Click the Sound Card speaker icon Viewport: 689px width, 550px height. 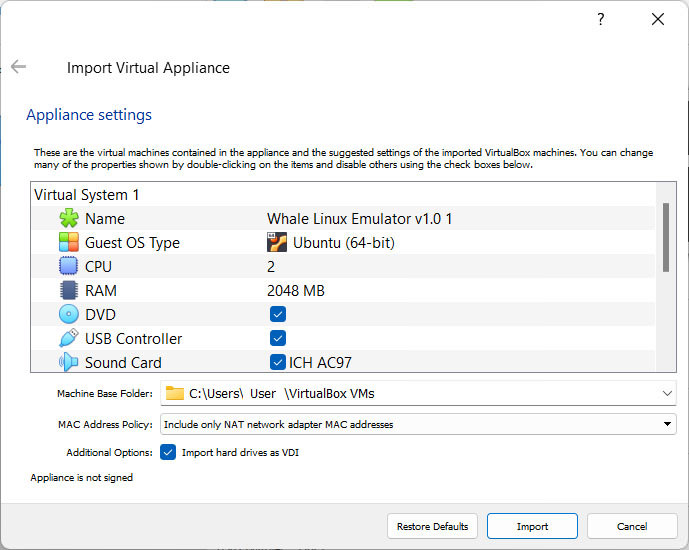point(69,362)
